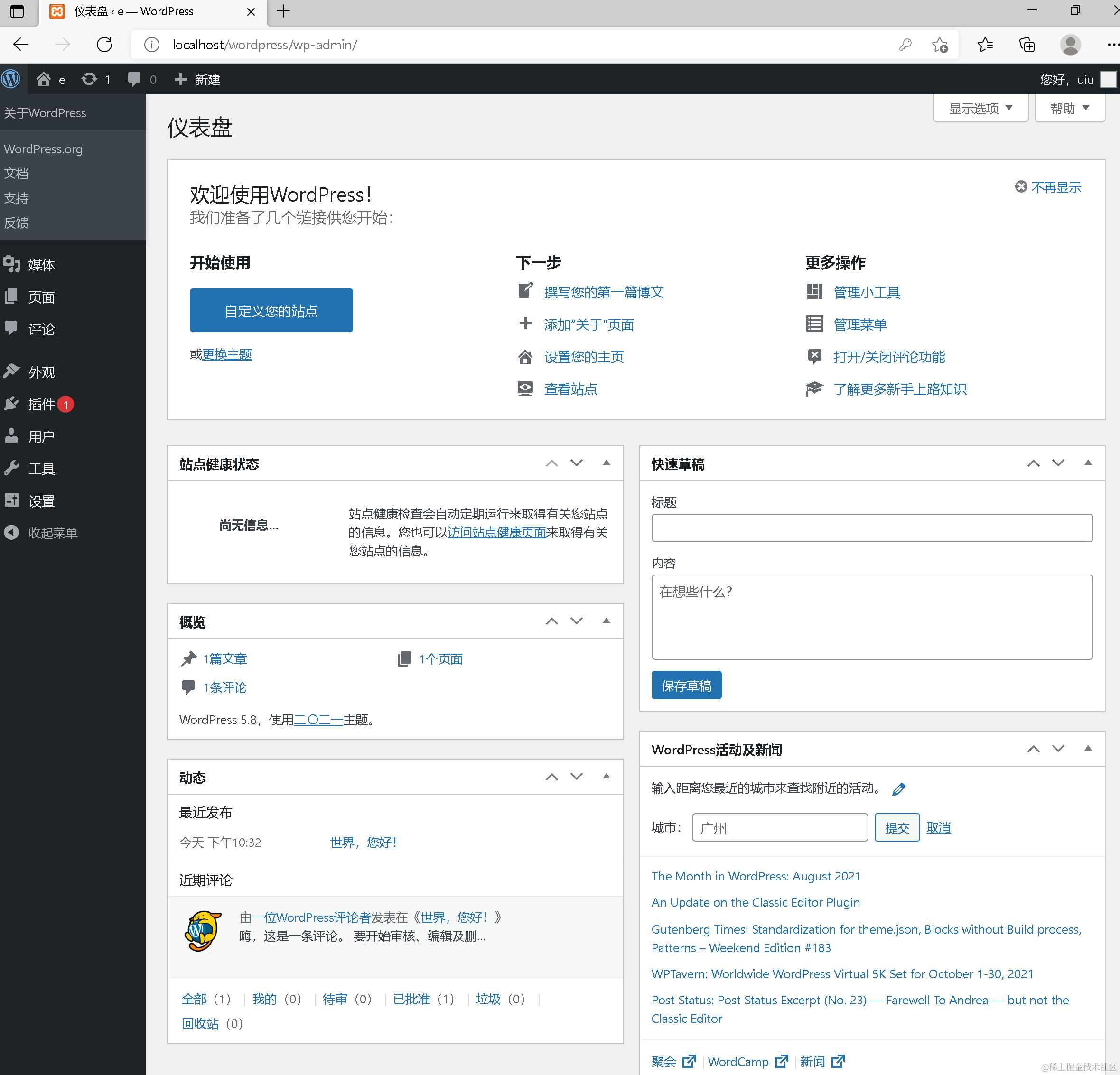This screenshot has width=1120, height=1075.
Task: Click the Wapuu commenter avatar
Action: 203,930
